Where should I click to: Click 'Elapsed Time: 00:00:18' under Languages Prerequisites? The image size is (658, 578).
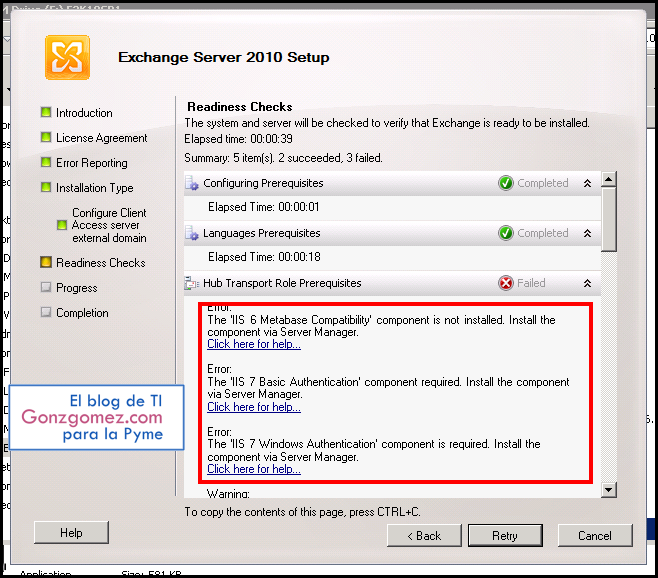pyautogui.click(x=264, y=257)
